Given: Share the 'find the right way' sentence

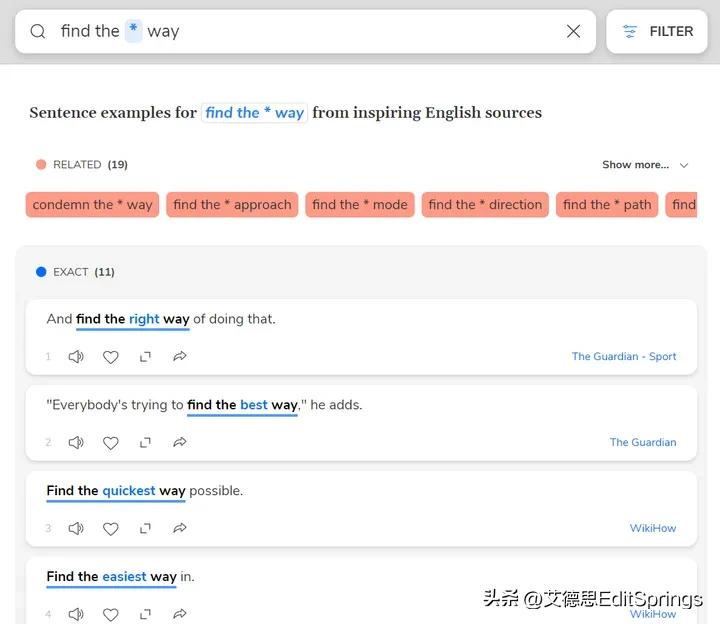Looking at the screenshot, I should click(180, 356).
